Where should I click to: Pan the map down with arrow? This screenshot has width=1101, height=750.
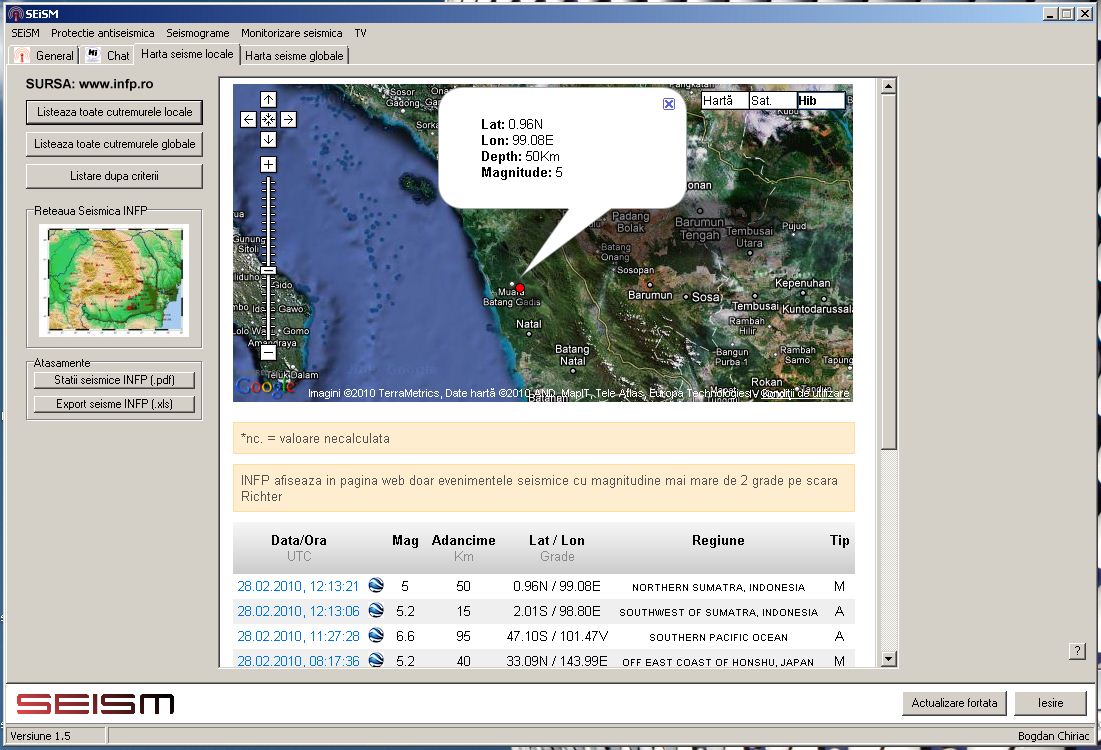point(268,139)
